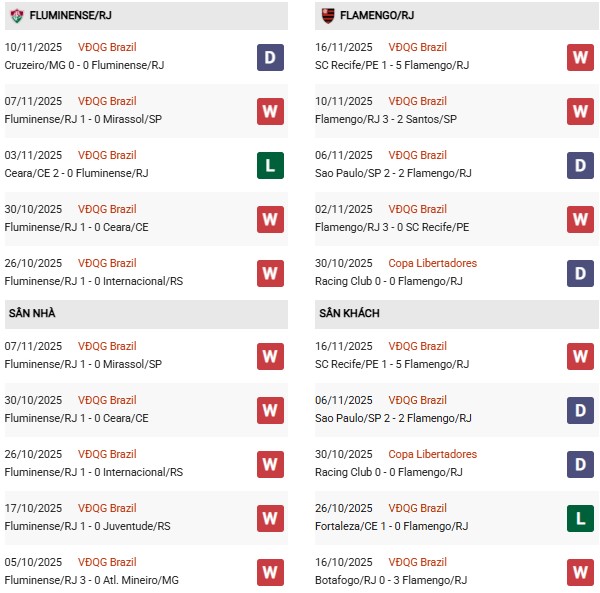Click the W badge for Botafogo match
Screen dimensions: 600x593
coord(580,572)
